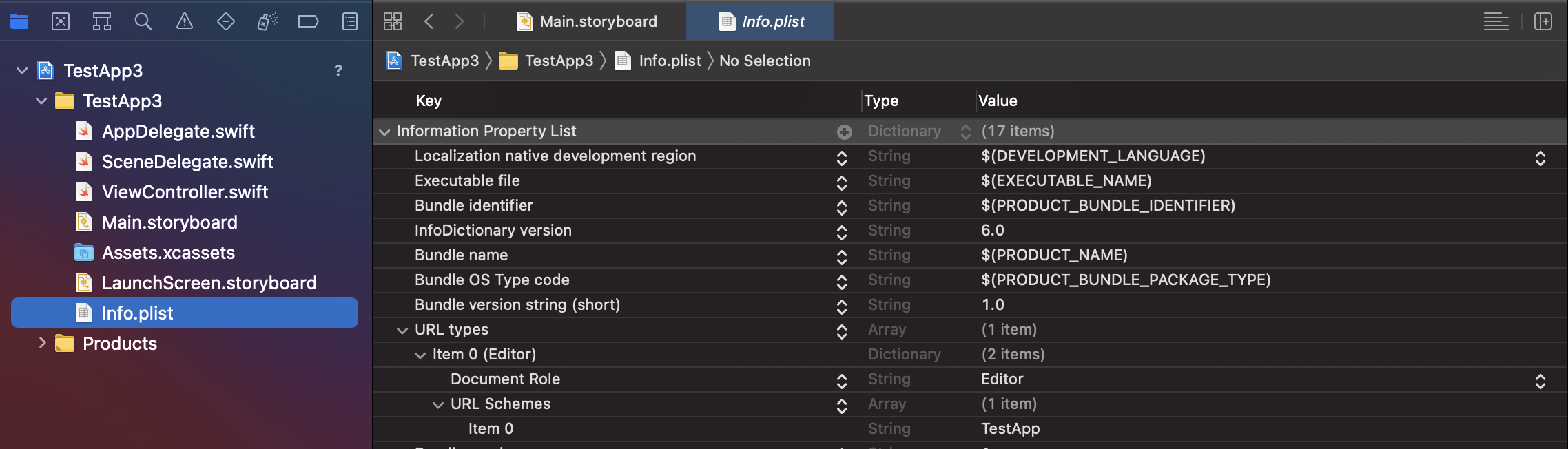1568x449 pixels.
Task: Click the Bundle name key stepper
Action: pyautogui.click(x=842, y=257)
